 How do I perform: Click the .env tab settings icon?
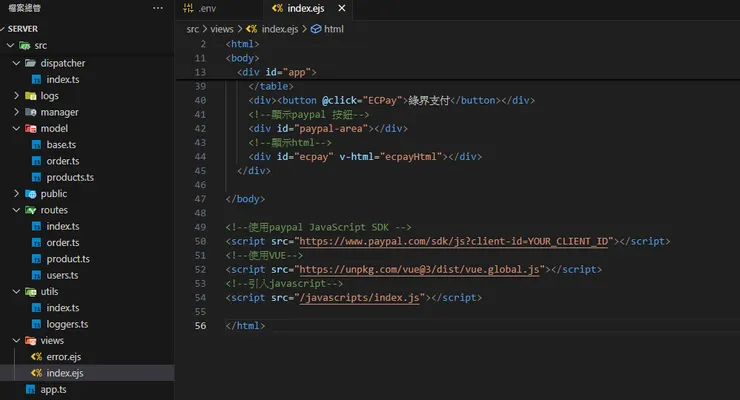(188, 8)
